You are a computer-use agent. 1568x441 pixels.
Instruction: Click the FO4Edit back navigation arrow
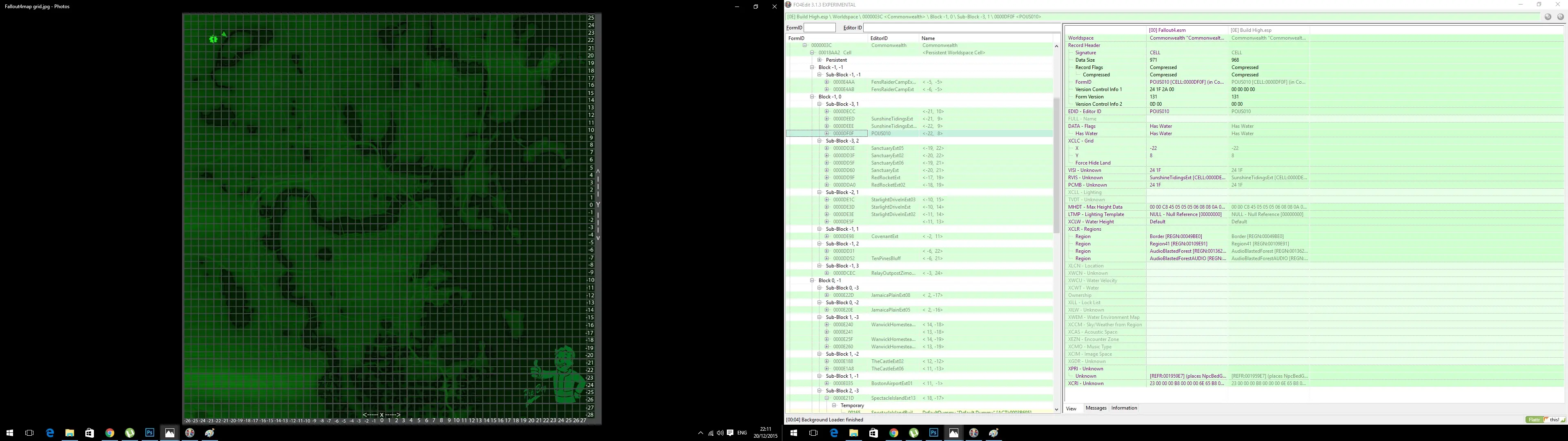point(1548,17)
